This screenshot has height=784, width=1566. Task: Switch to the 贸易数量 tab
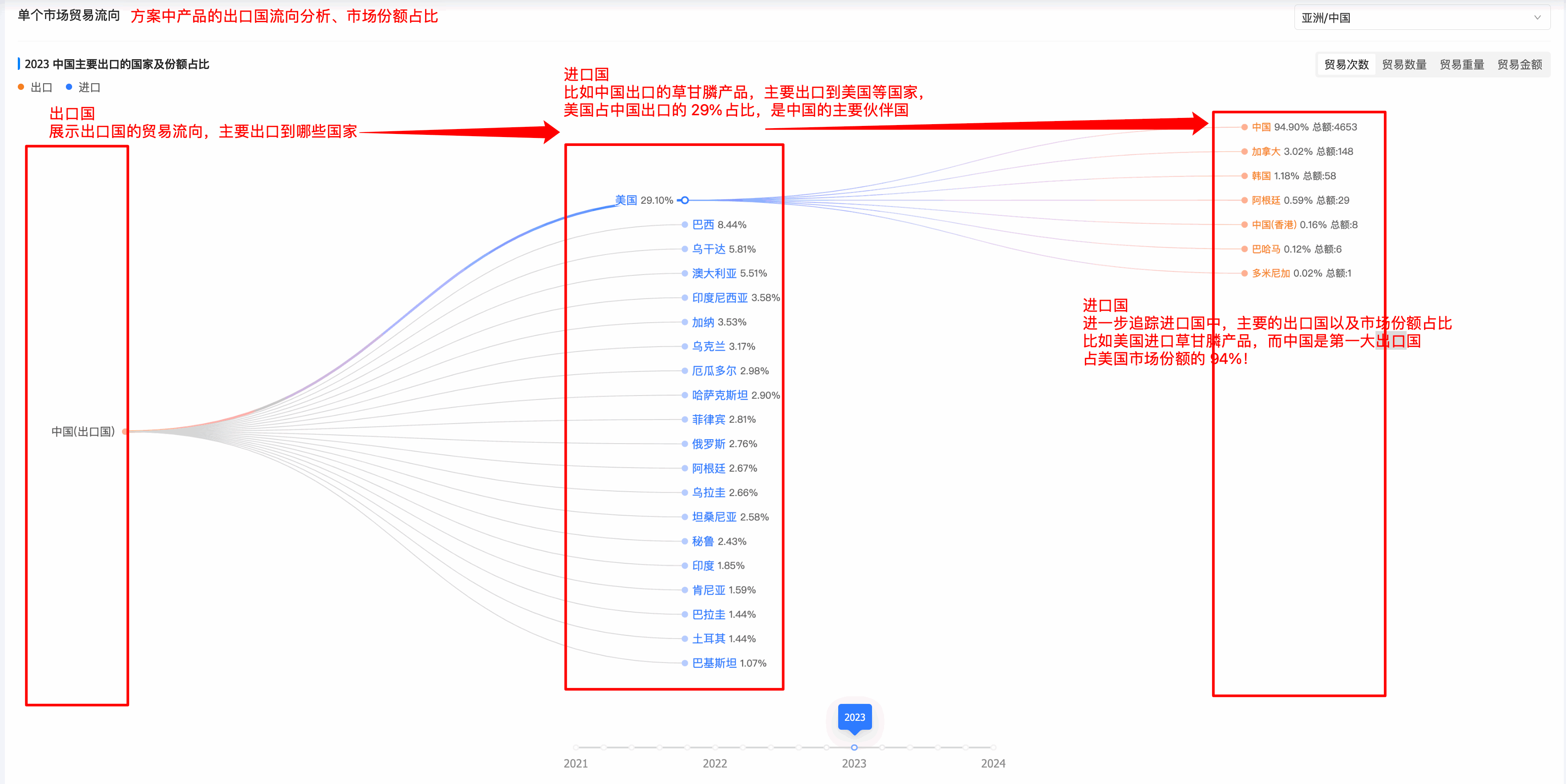pyautogui.click(x=1404, y=64)
